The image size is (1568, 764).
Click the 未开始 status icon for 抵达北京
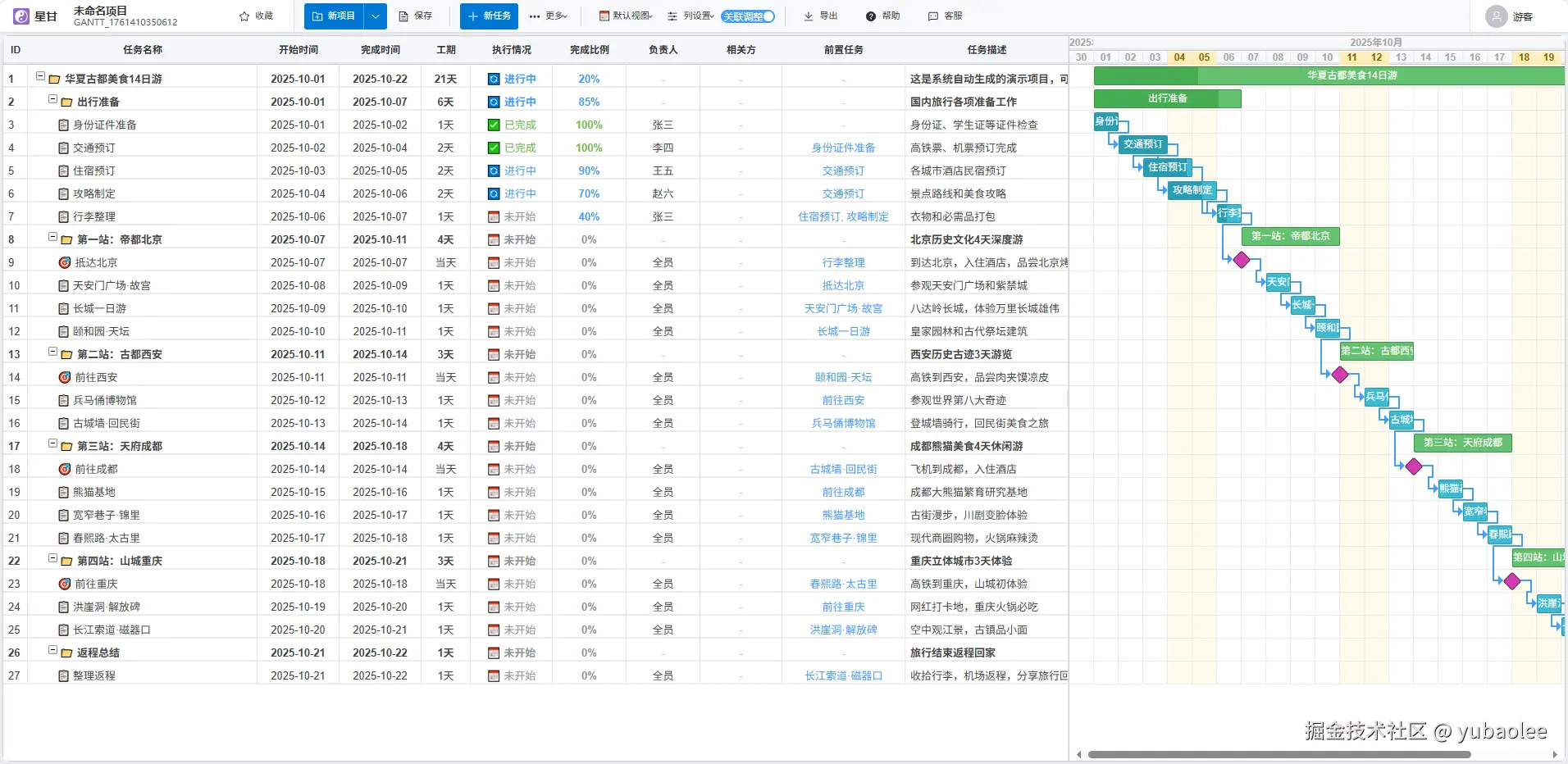coord(494,263)
